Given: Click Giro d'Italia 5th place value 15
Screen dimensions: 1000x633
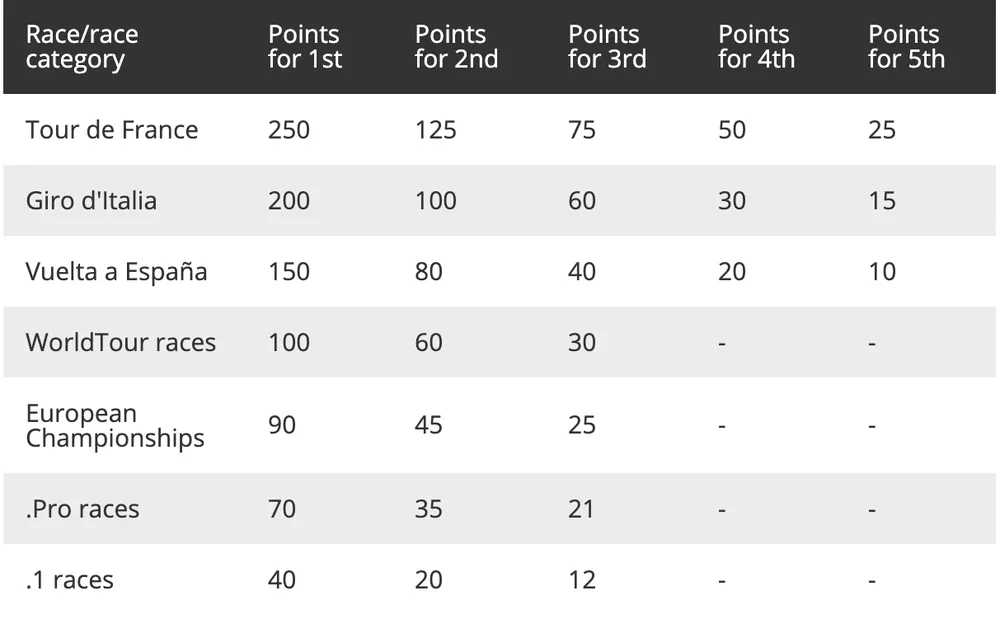Looking at the screenshot, I should [882, 201].
